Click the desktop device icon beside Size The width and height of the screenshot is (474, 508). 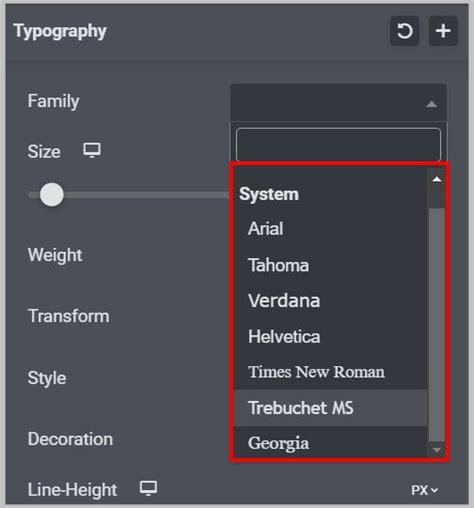[92, 151]
